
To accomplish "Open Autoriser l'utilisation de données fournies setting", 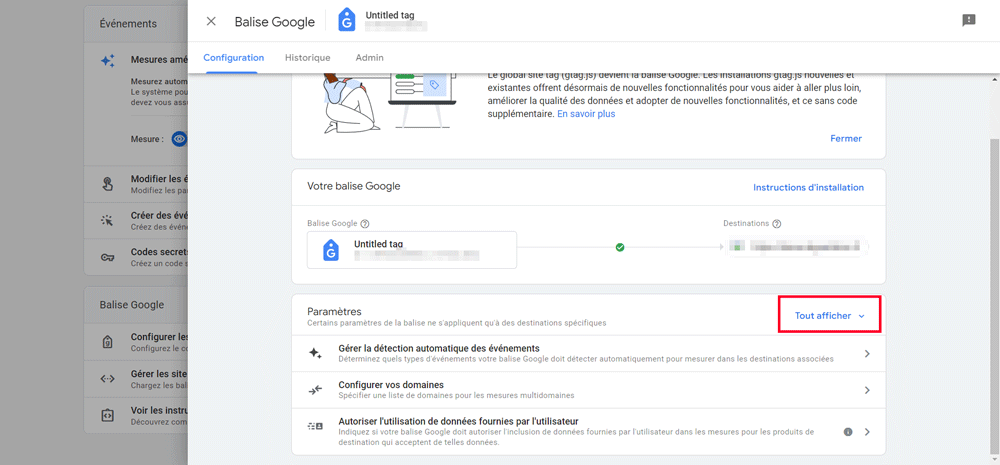I will point(588,432).
